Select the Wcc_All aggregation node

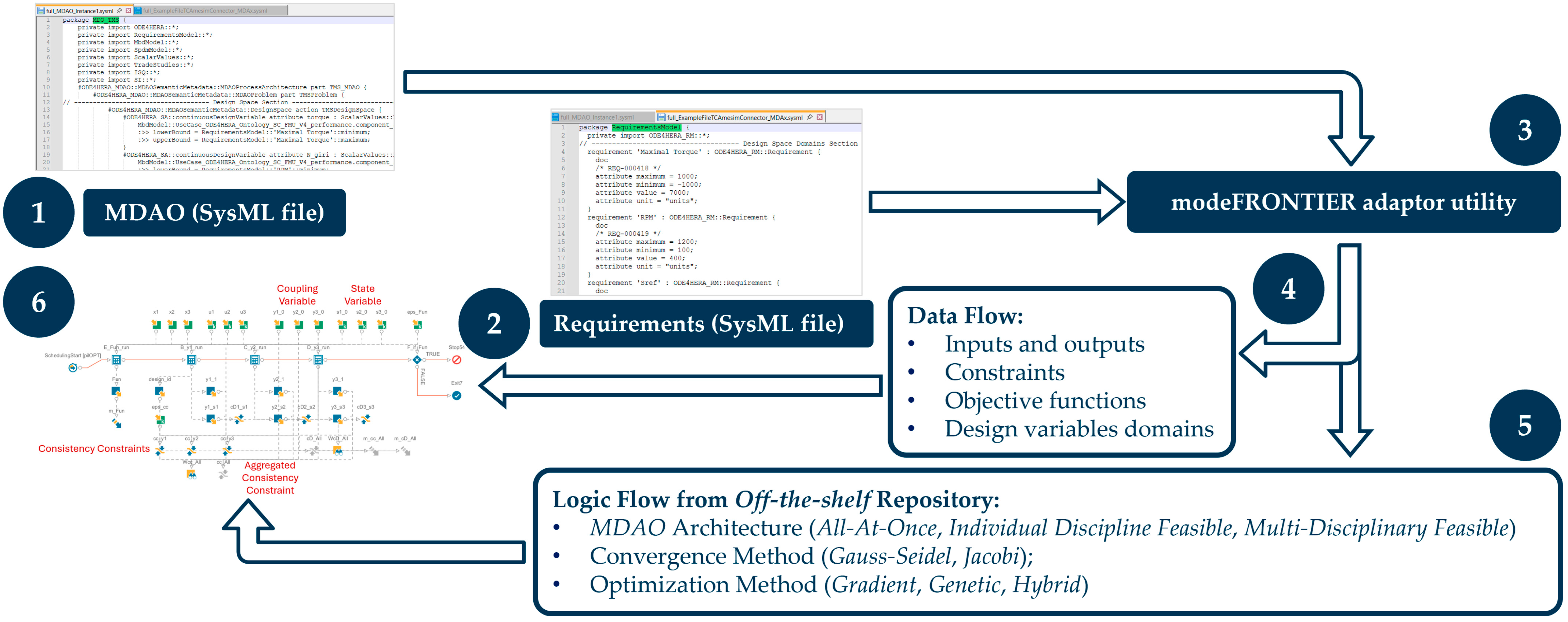coord(192,474)
